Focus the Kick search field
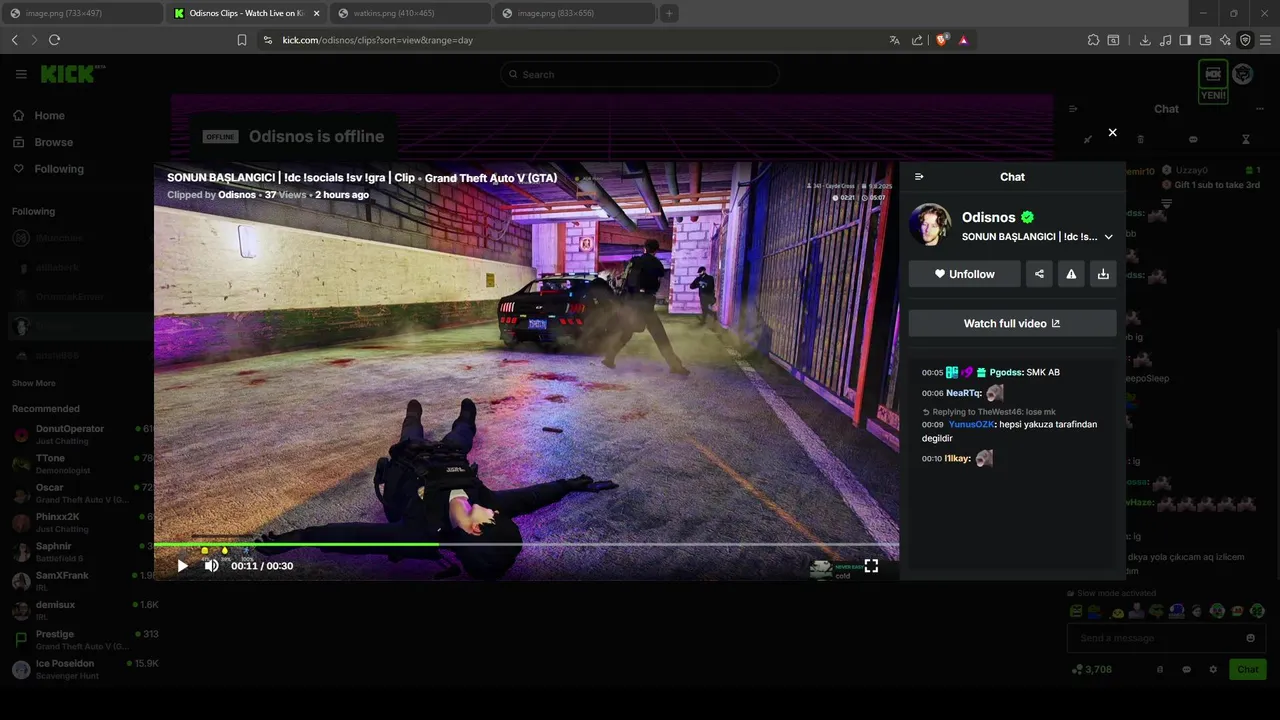This screenshot has height=720, width=1280. (x=640, y=74)
